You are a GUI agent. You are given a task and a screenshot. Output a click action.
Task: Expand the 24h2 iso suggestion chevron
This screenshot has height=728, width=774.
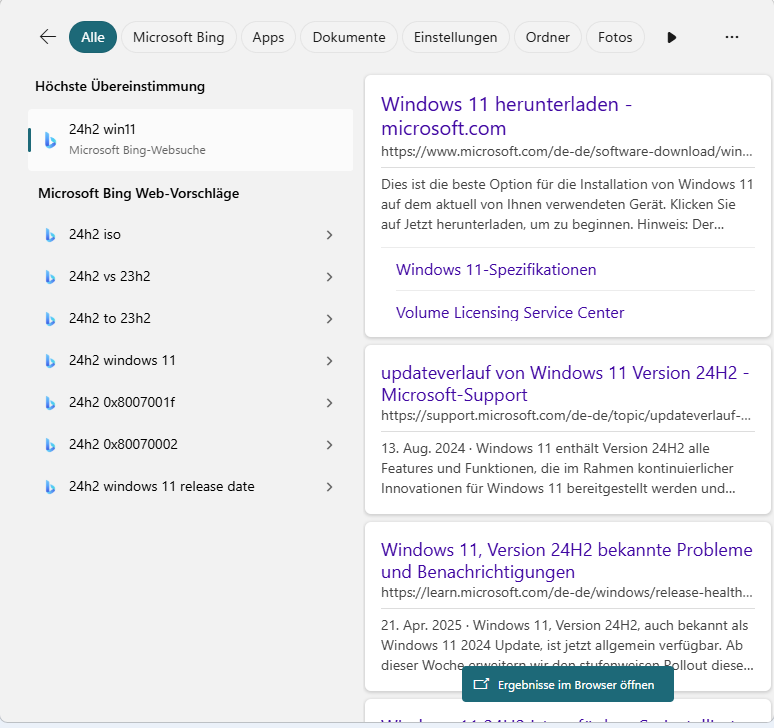[x=330, y=235]
